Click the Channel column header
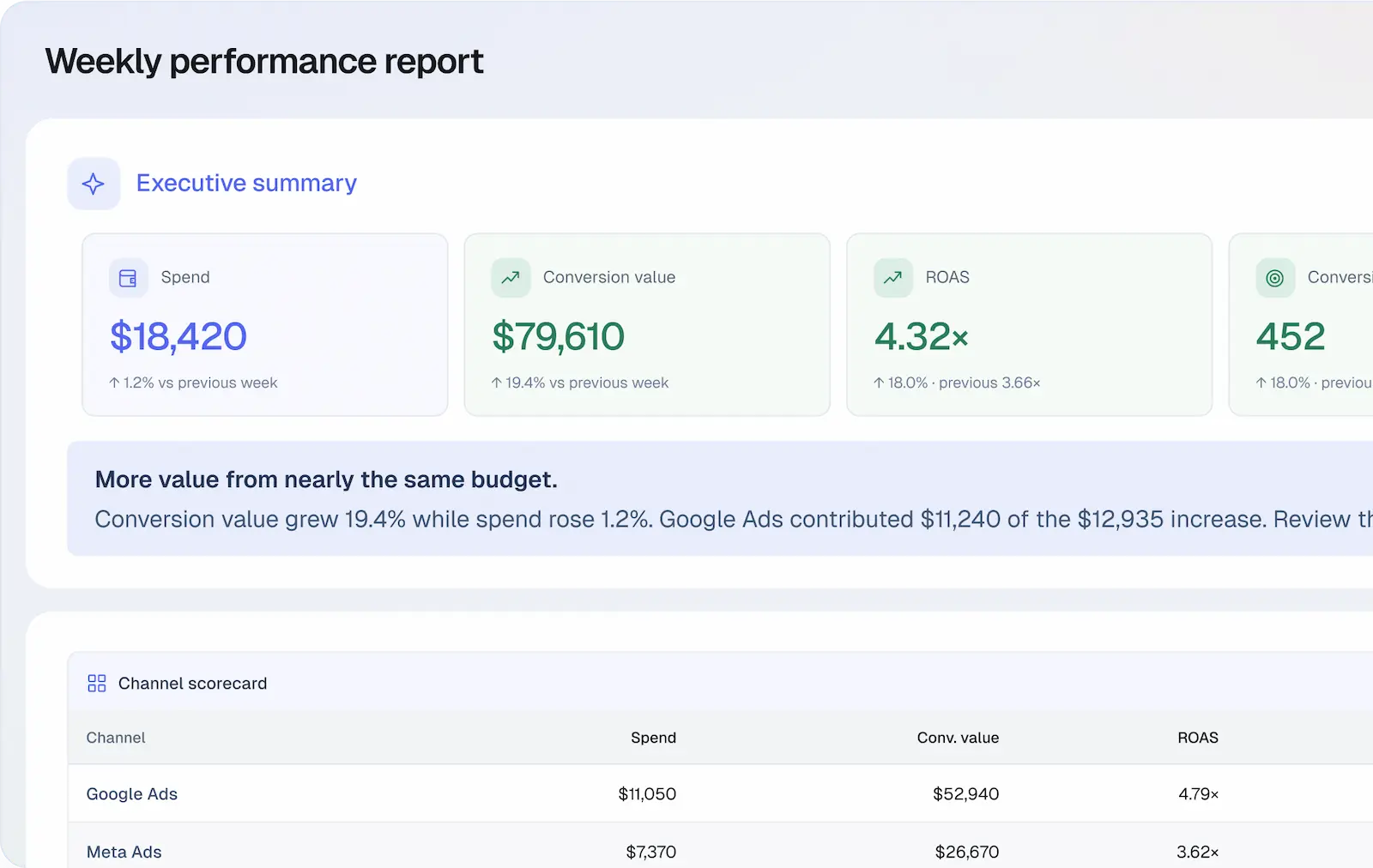 [116, 738]
